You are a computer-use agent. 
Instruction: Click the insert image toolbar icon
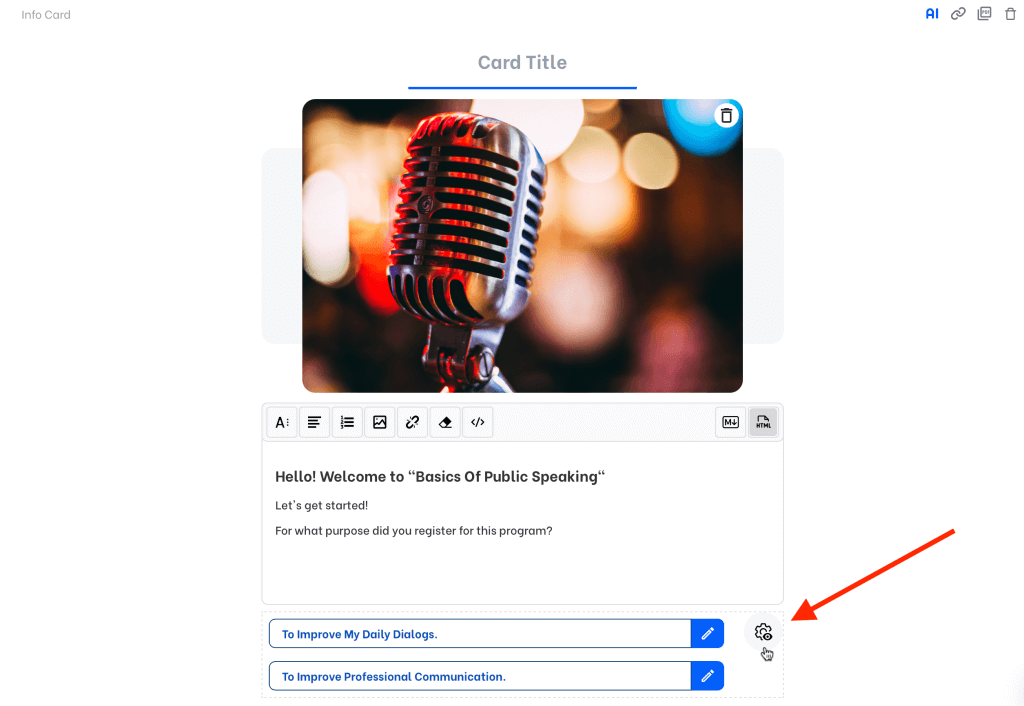(x=380, y=422)
